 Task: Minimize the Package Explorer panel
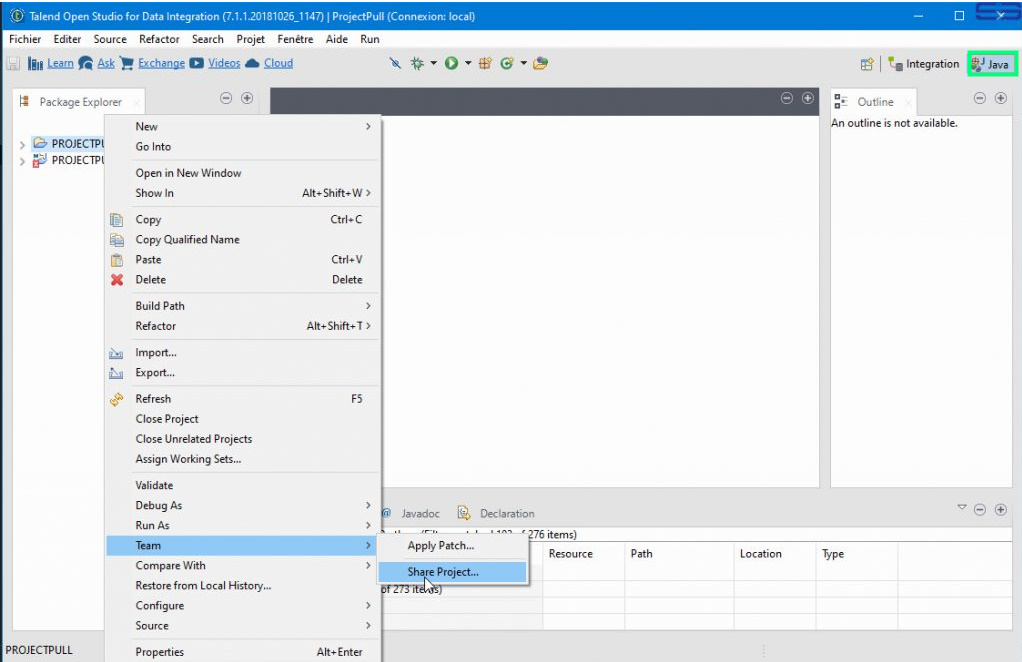(226, 98)
